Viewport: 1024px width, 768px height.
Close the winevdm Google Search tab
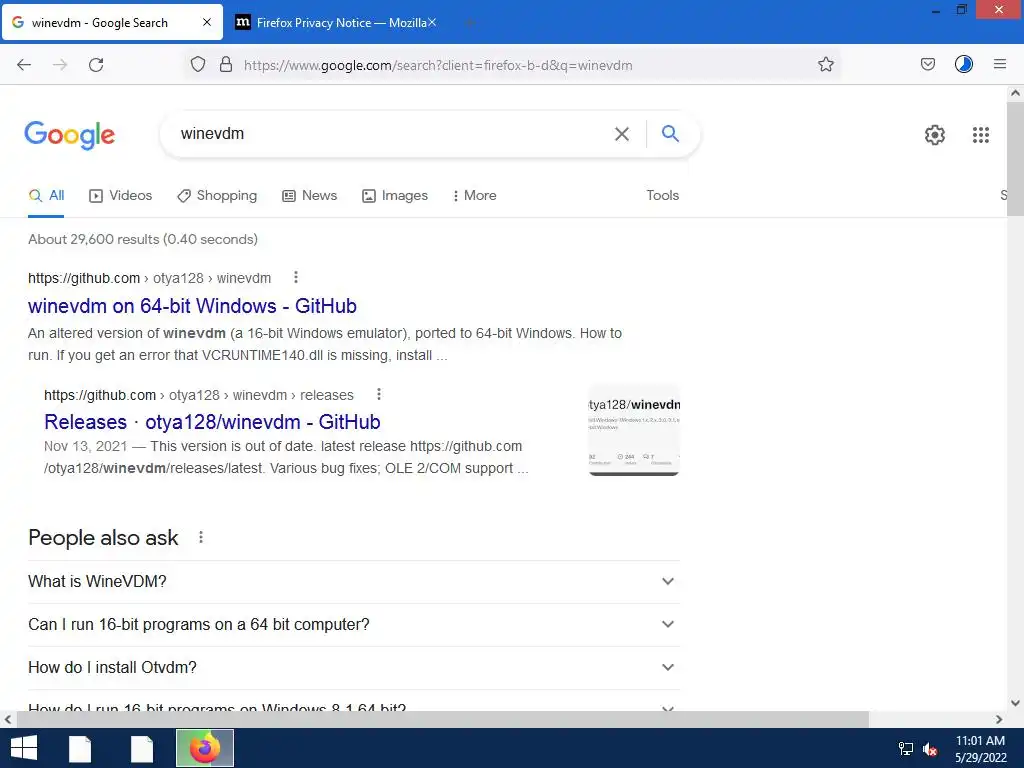tap(206, 22)
